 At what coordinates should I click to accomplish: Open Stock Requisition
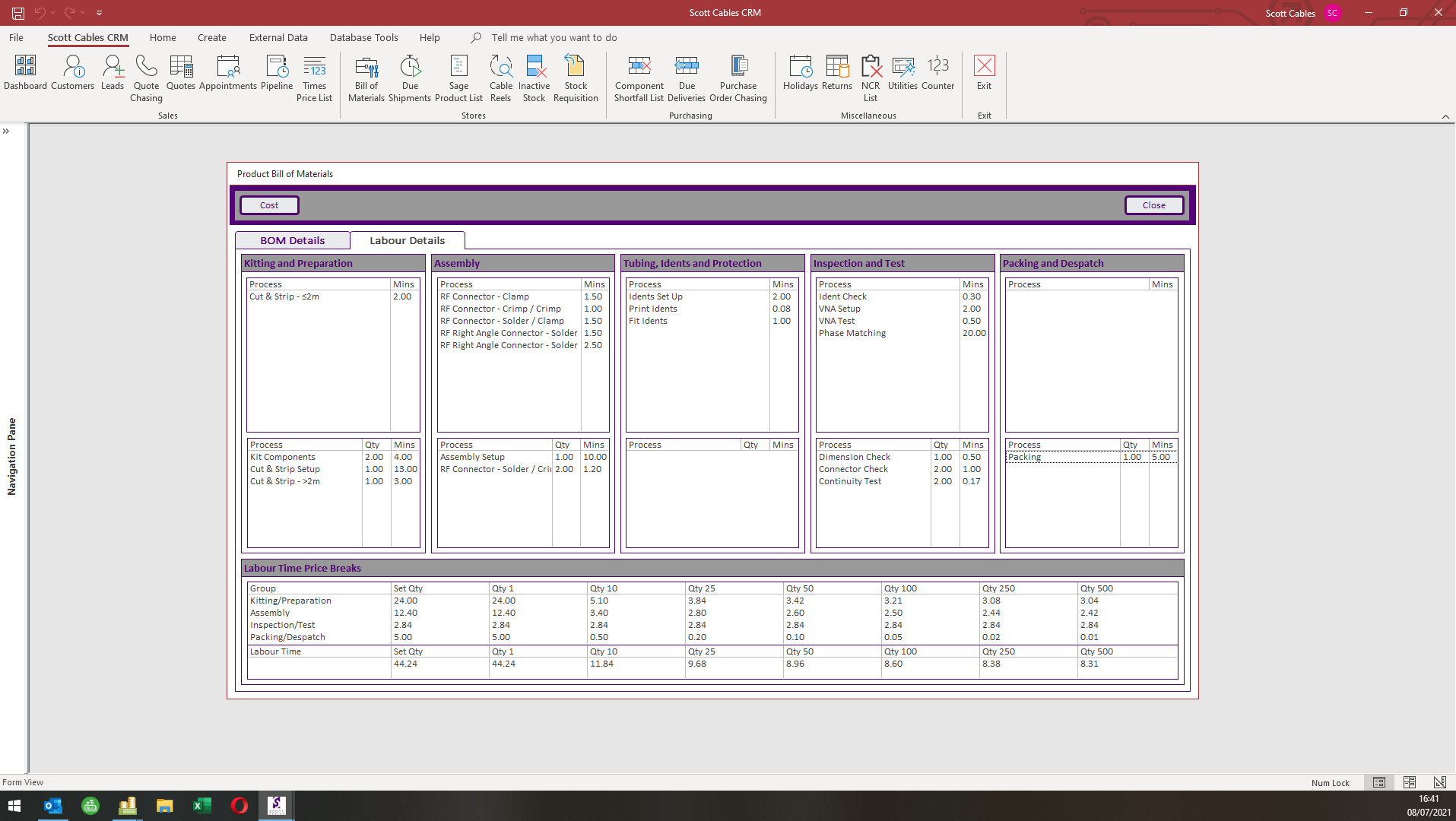coord(576,78)
